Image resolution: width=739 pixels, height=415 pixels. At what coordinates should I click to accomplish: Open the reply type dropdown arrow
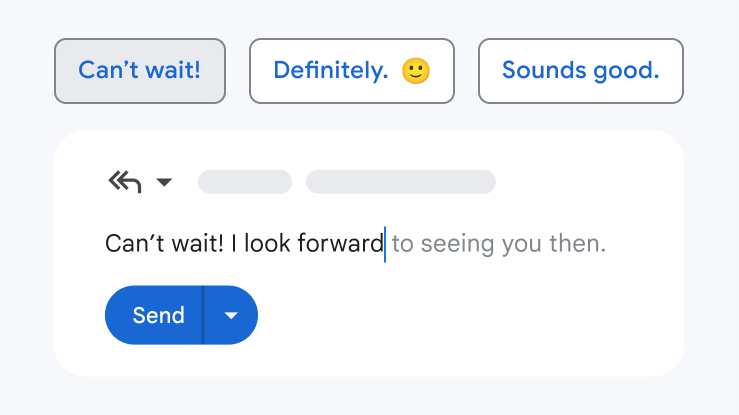165,182
